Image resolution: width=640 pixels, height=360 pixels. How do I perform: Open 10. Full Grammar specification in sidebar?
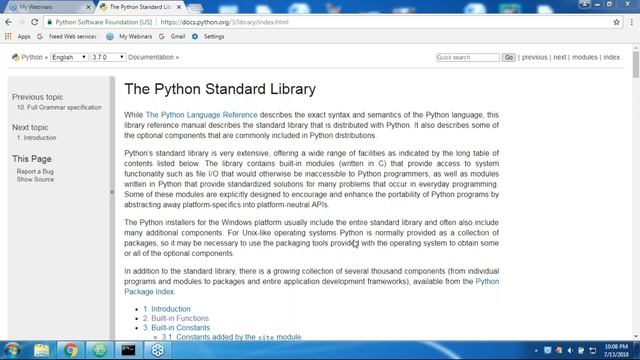coord(59,107)
